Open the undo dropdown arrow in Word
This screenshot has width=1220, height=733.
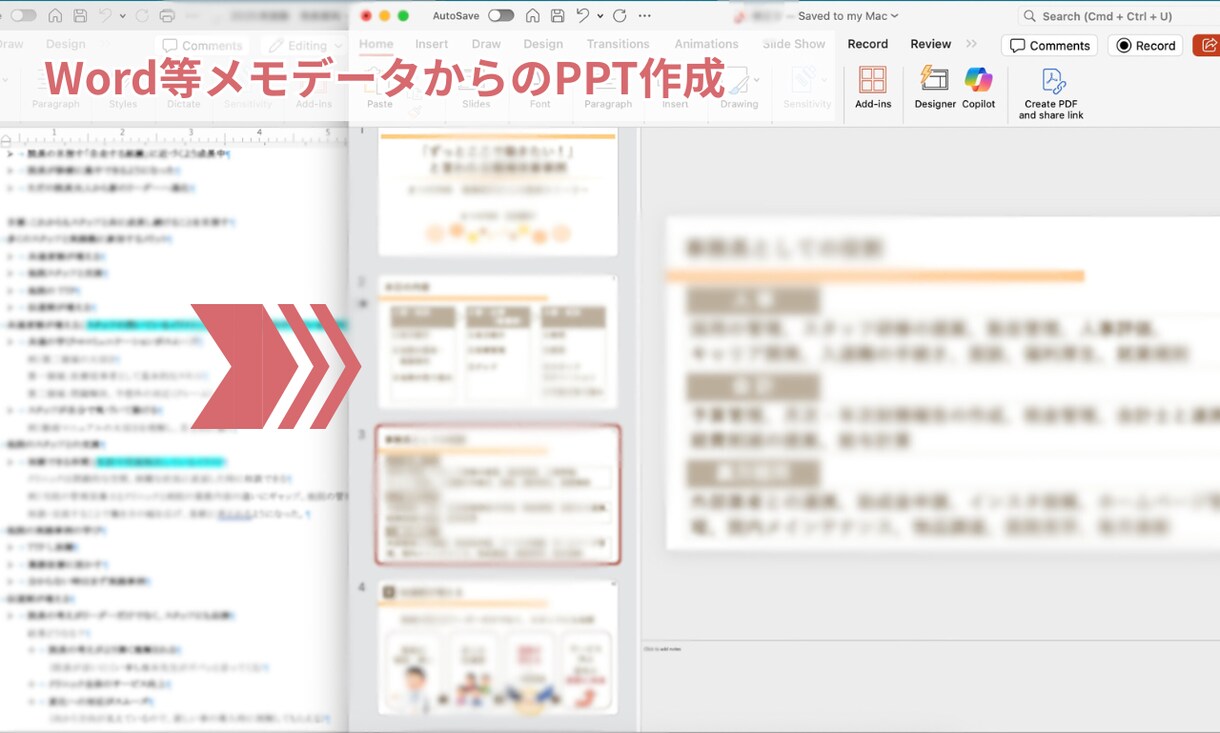point(122,16)
